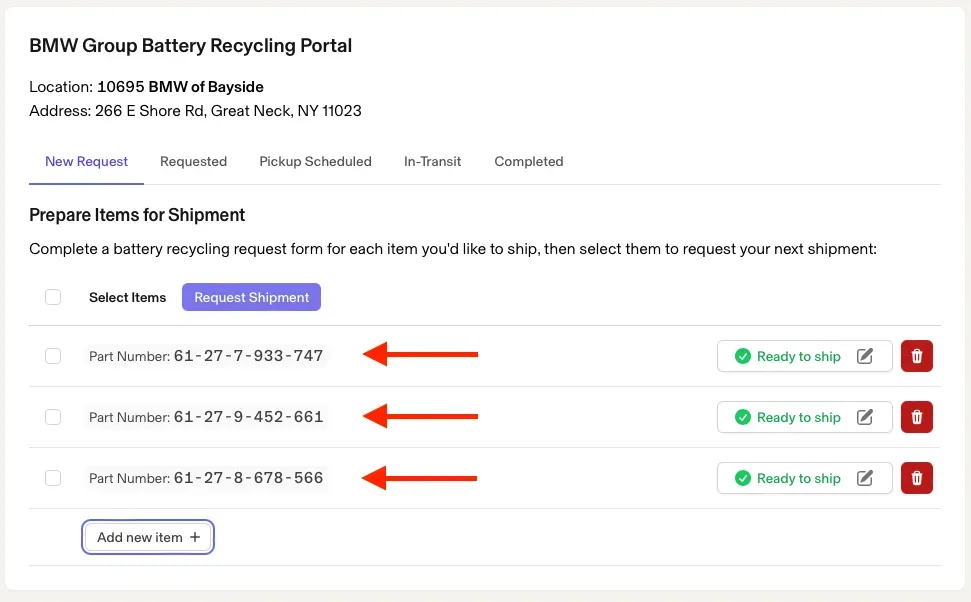Tick checkbox for part 61-27-7-933-747
The height and width of the screenshot is (602, 971).
53,356
